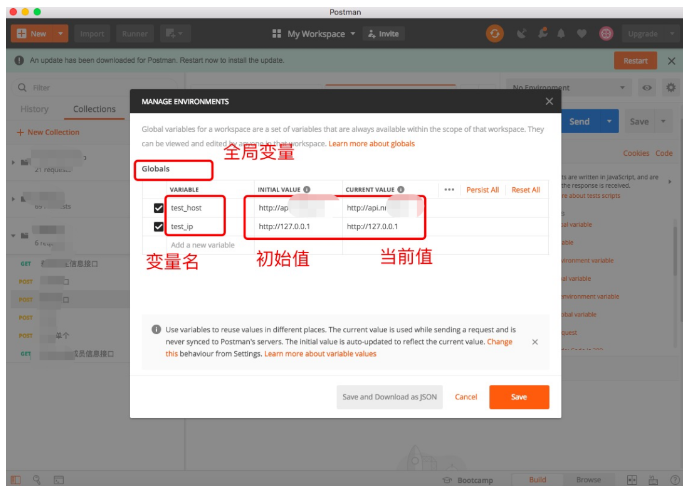
Task: Expand the tests snippets arrow on right
Action: [669, 181]
